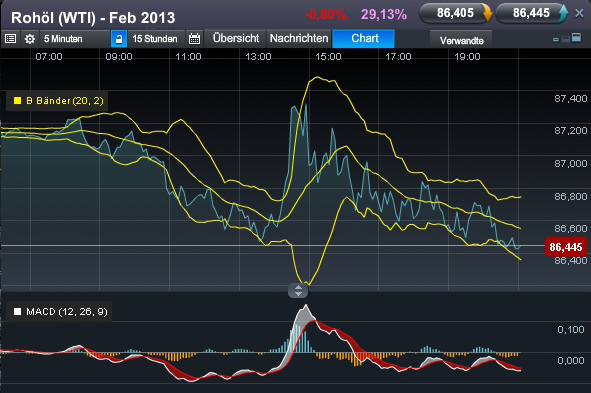Select the medium window size icon
Viewport: 591px width, 393px height.
point(565,38)
